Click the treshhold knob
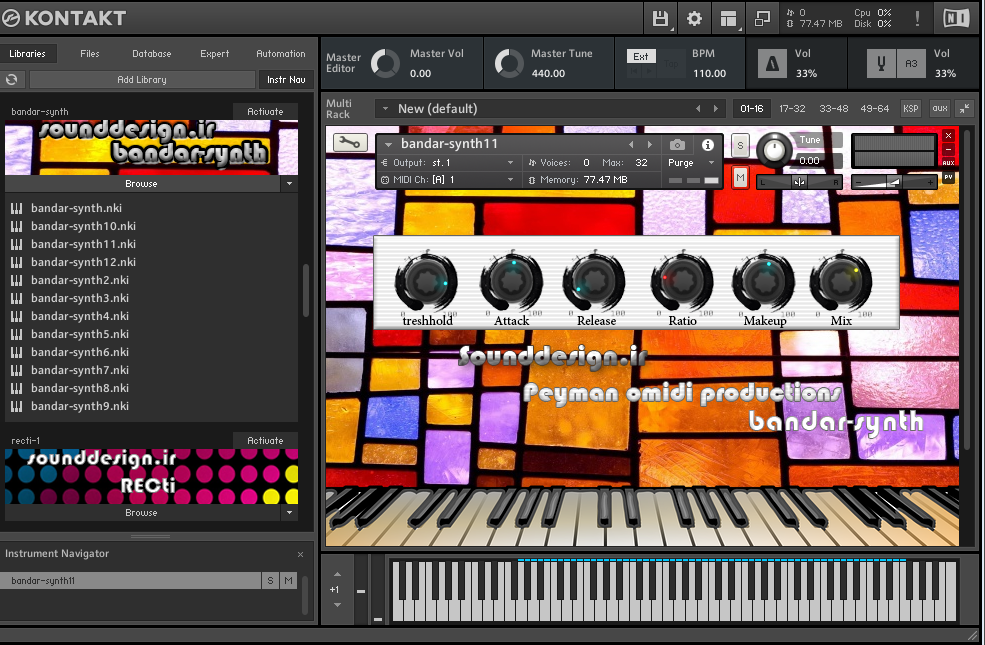985x645 pixels. pos(426,282)
